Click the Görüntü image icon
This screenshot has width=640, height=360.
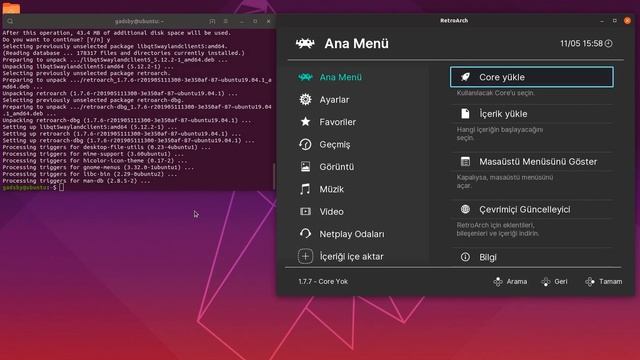pyautogui.click(x=305, y=167)
